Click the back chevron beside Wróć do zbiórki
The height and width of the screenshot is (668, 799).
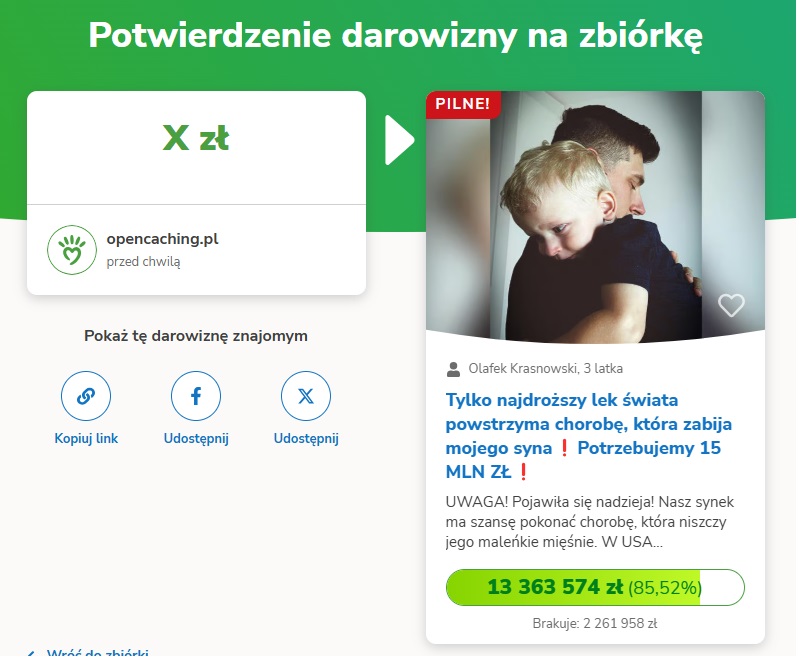(32, 654)
